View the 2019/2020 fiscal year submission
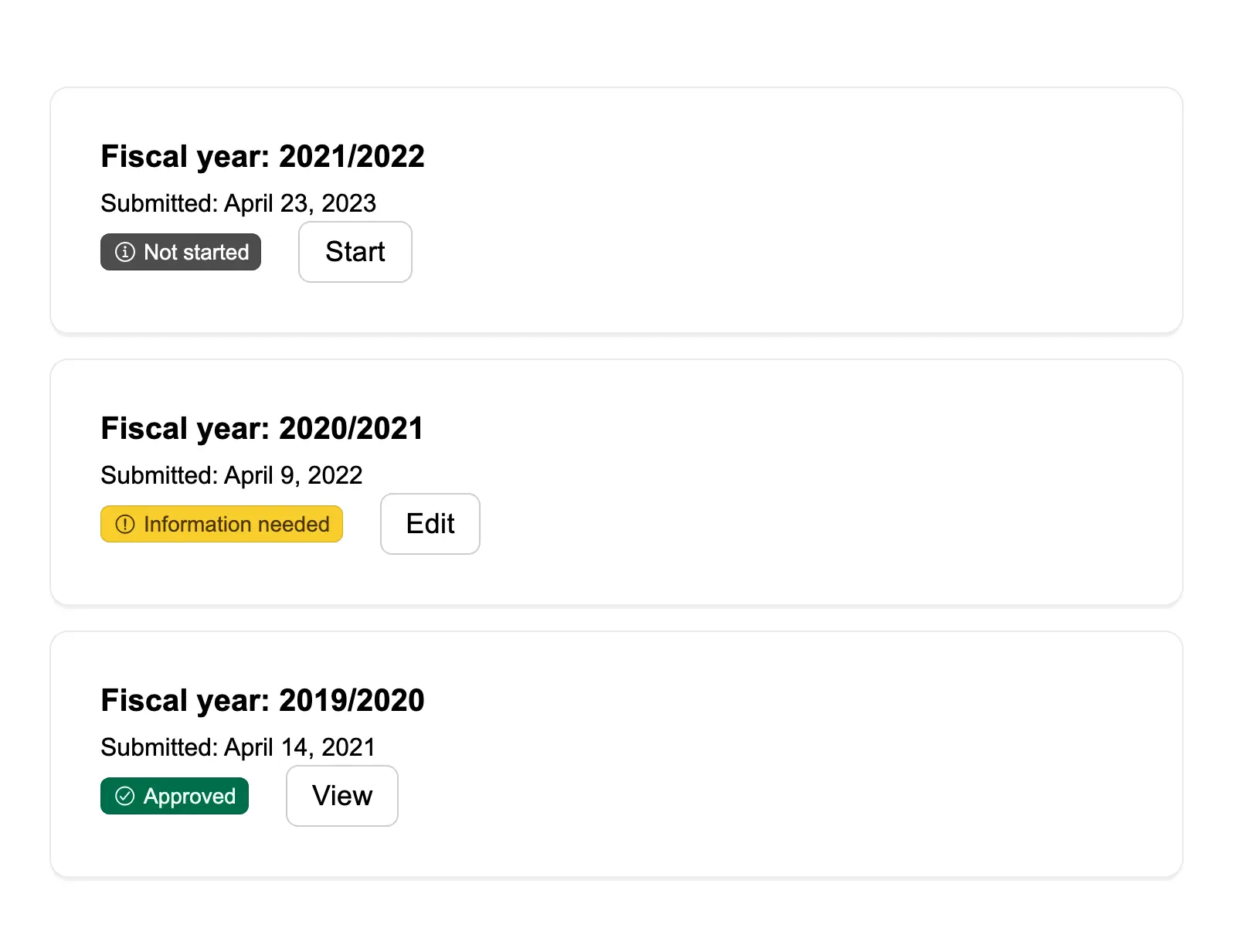This screenshot has width=1233, height=952. [341, 796]
